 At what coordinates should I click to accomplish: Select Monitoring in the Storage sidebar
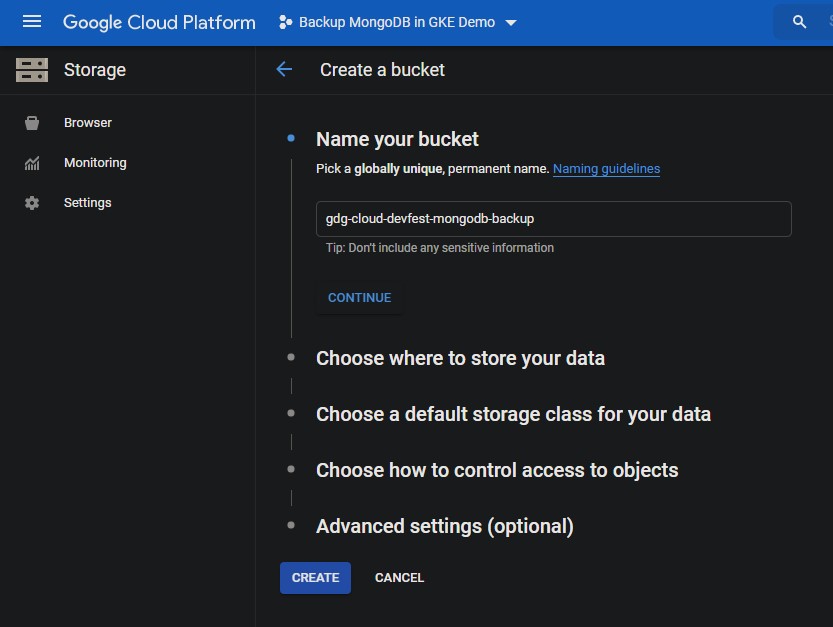click(95, 163)
